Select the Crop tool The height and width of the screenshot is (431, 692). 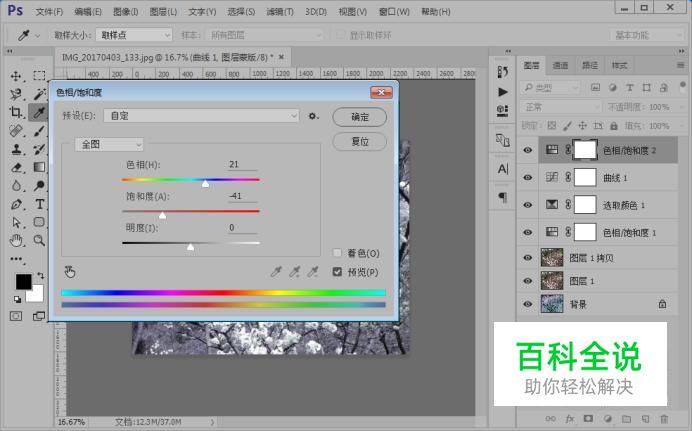(16, 112)
